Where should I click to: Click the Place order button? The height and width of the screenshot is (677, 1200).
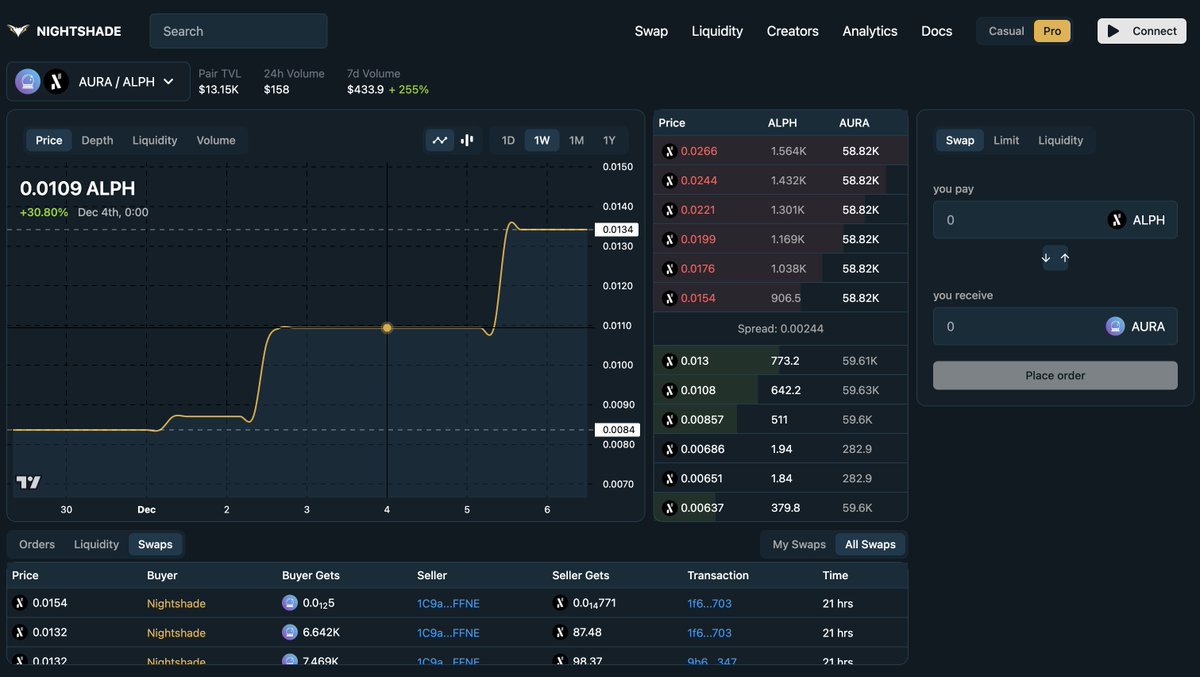(x=1055, y=375)
